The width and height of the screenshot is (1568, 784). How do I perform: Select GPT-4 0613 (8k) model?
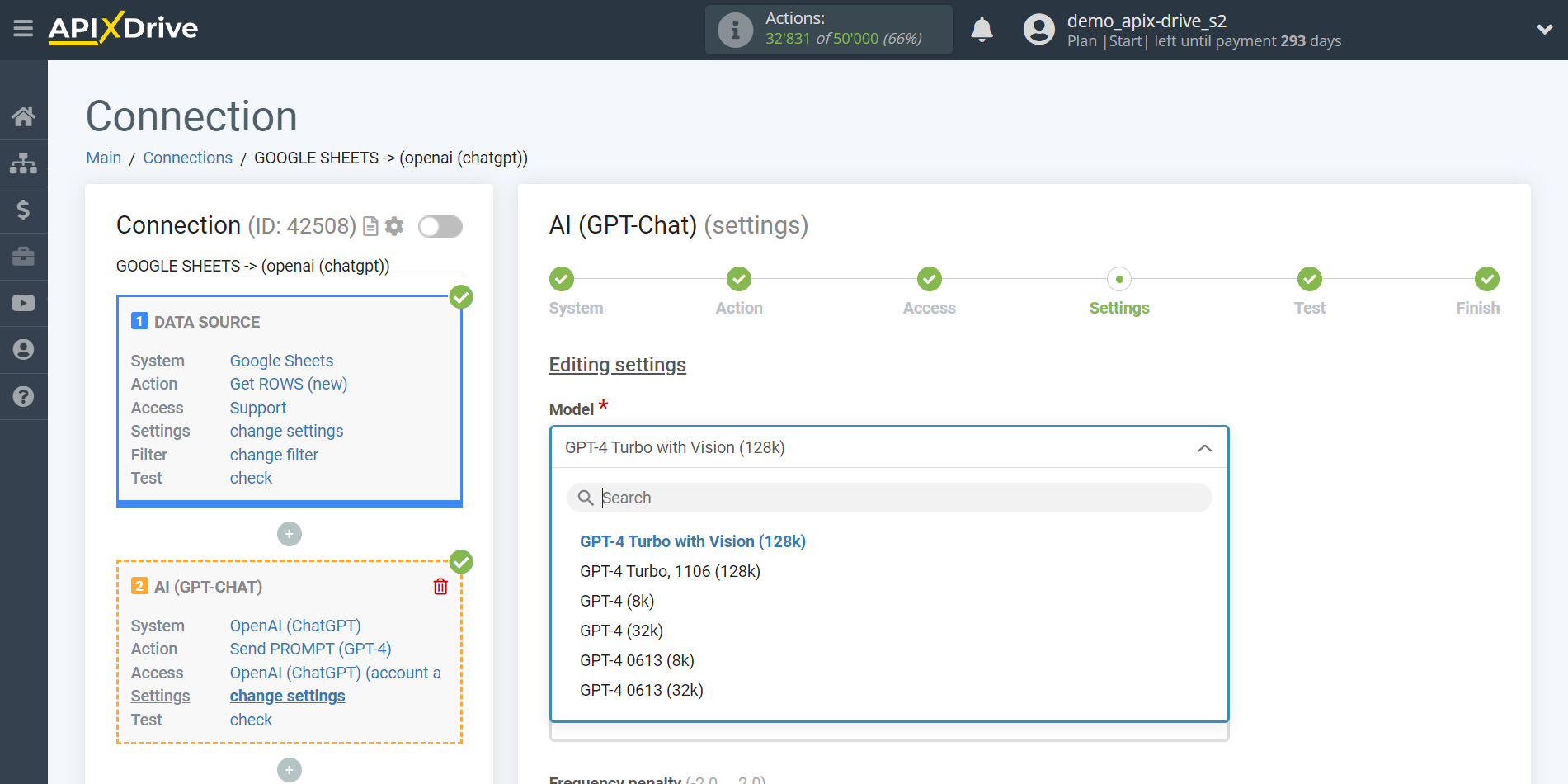click(637, 660)
